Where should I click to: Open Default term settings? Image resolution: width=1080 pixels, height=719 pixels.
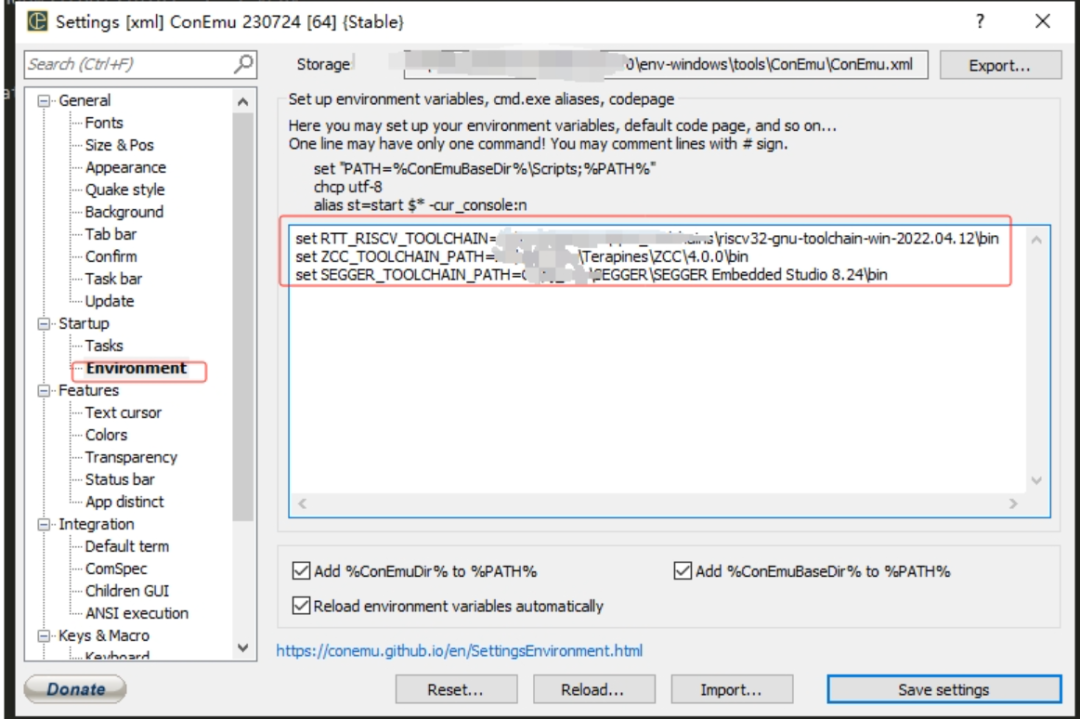pyautogui.click(x=127, y=546)
